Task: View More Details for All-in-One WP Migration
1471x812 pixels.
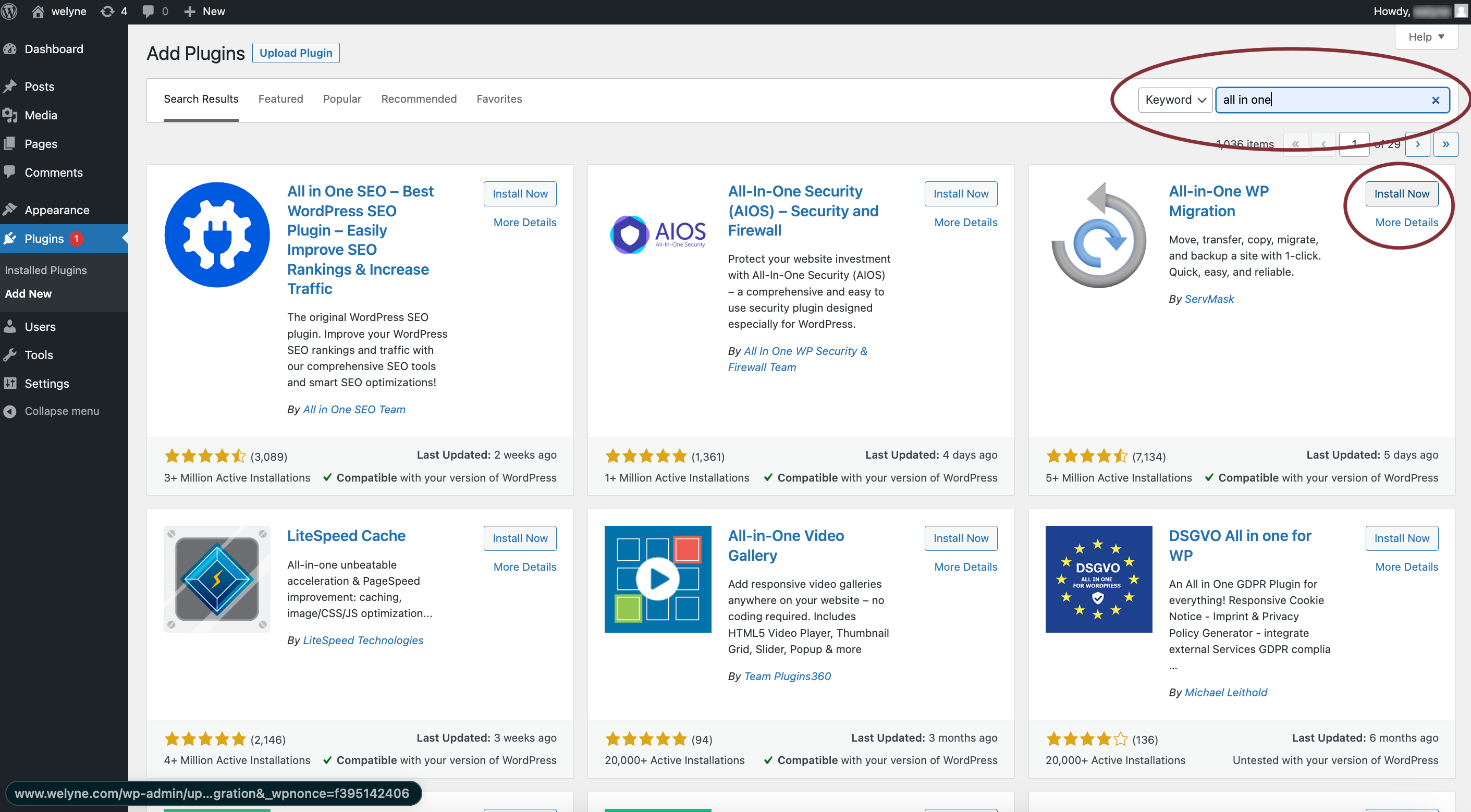Action: (1406, 223)
